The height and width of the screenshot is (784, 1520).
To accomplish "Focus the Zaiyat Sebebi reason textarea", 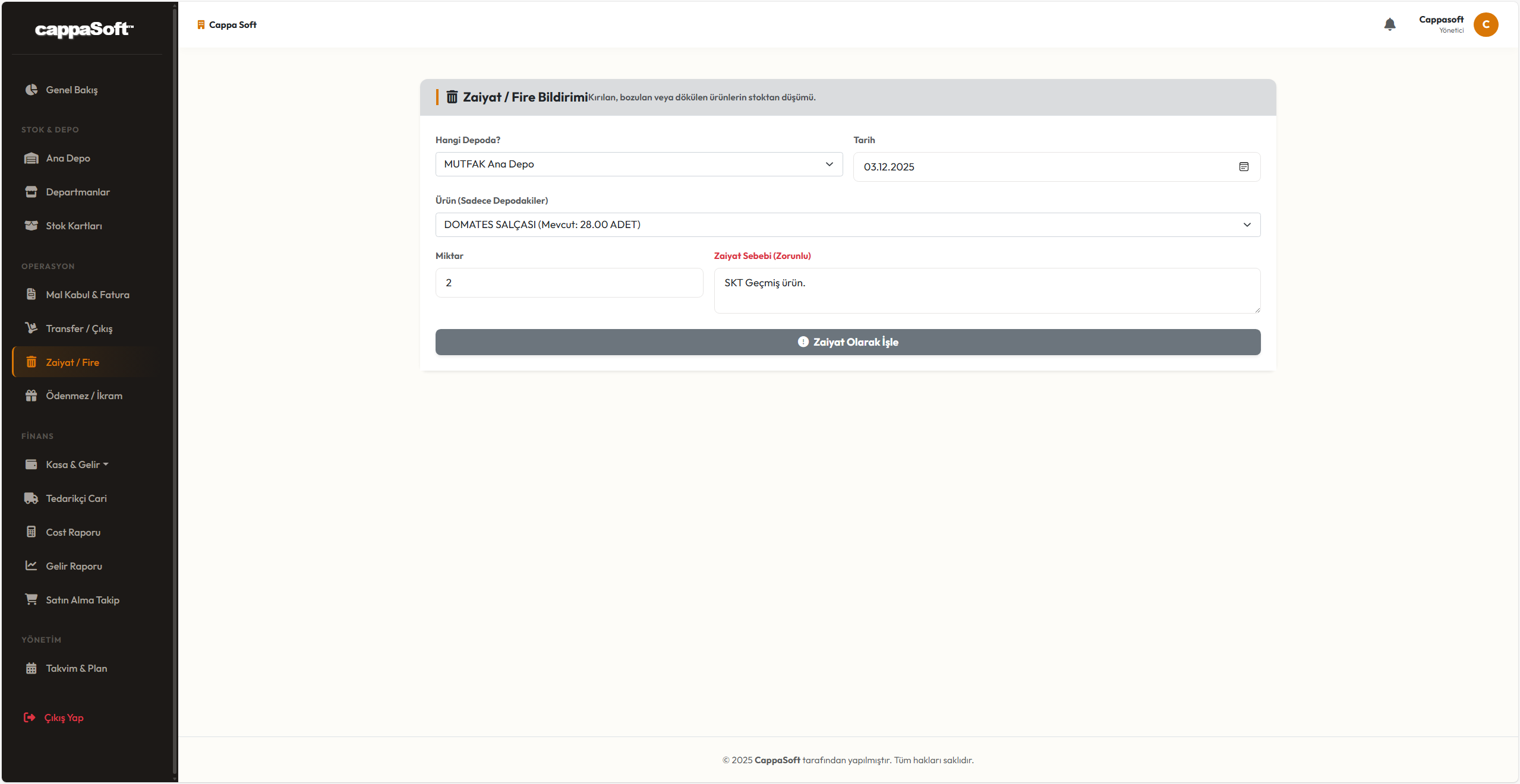I will point(986,290).
